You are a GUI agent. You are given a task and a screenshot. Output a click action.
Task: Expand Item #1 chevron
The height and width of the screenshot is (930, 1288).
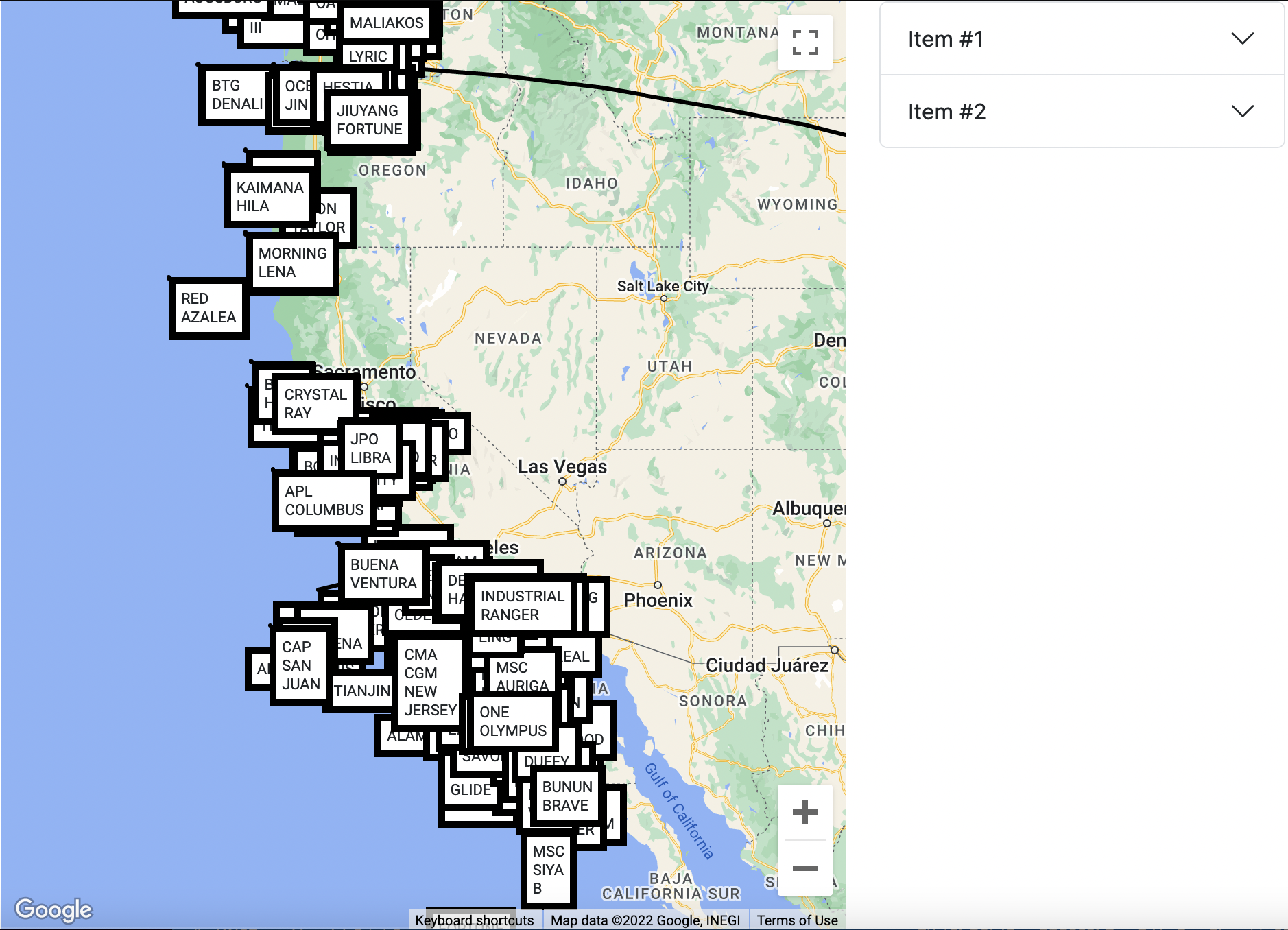1242,38
